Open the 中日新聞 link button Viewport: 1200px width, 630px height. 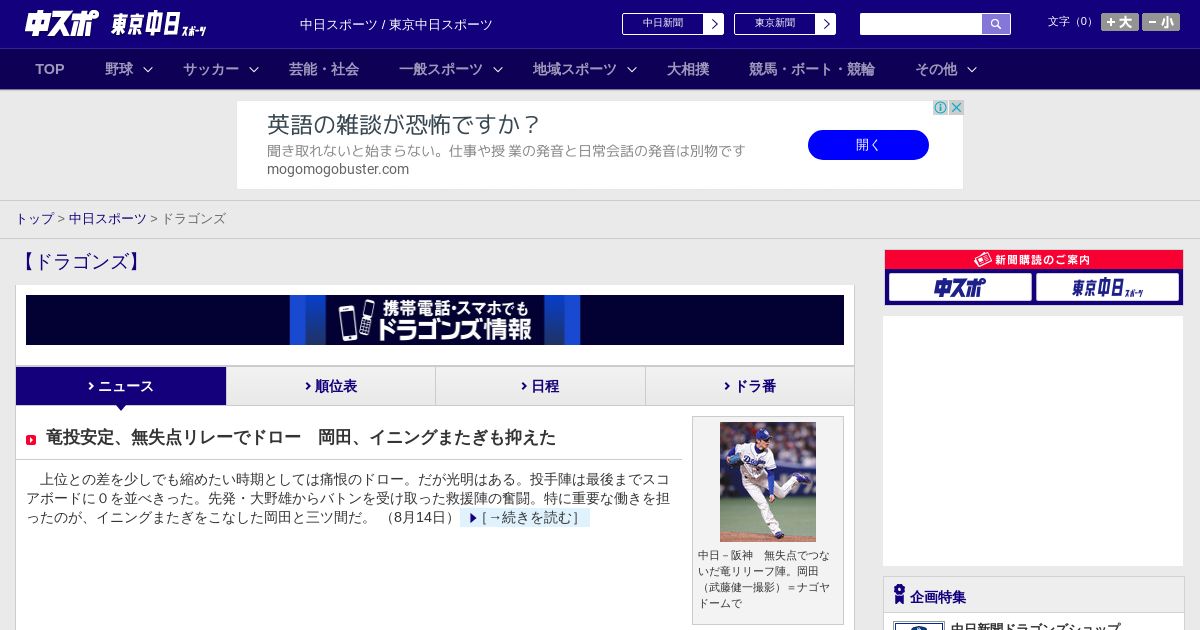coord(663,24)
